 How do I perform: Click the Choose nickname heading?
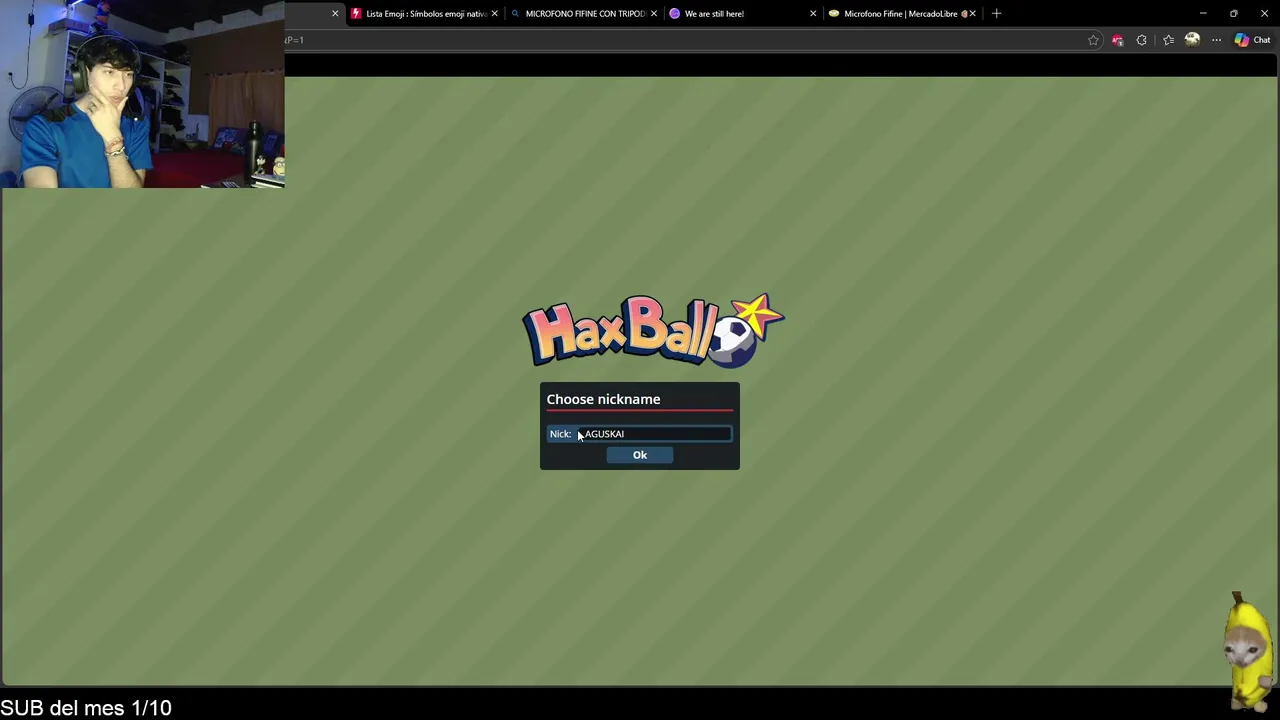click(x=603, y=399)
